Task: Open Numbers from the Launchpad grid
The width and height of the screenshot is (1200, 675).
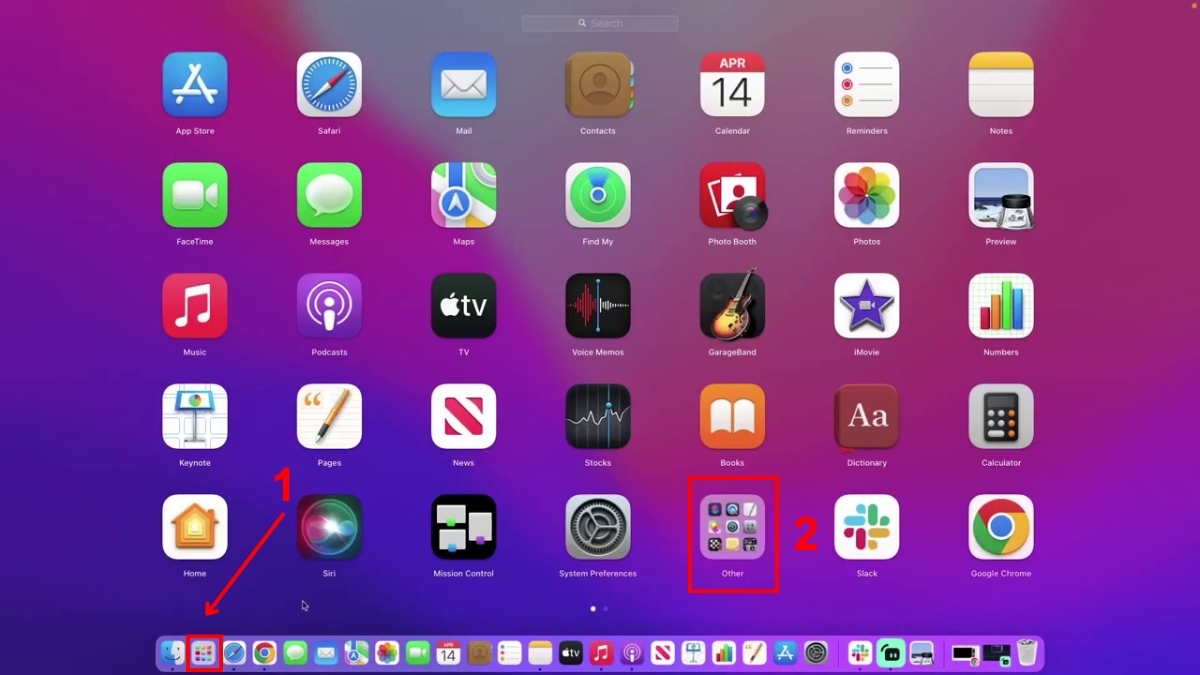Action: tap(1001, 306)
